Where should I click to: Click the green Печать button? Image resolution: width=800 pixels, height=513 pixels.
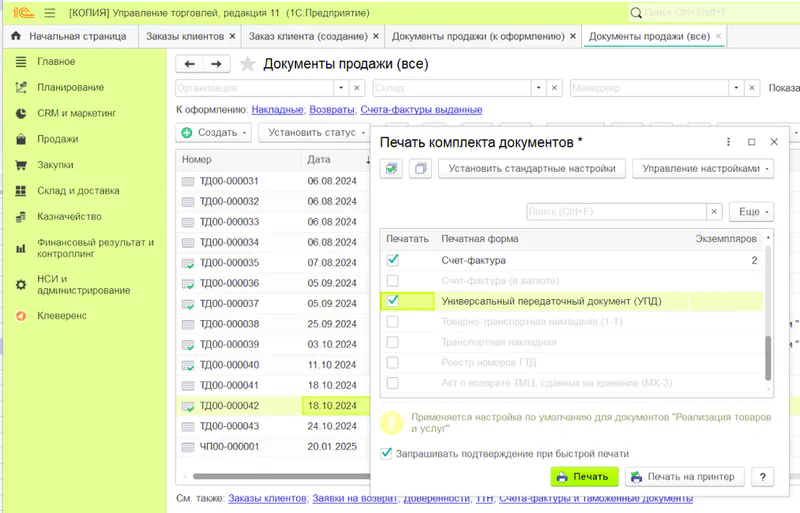585,477
